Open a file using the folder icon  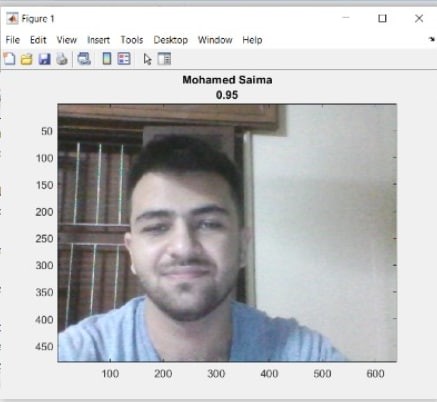pyautogui.click(x=27, y=59)
